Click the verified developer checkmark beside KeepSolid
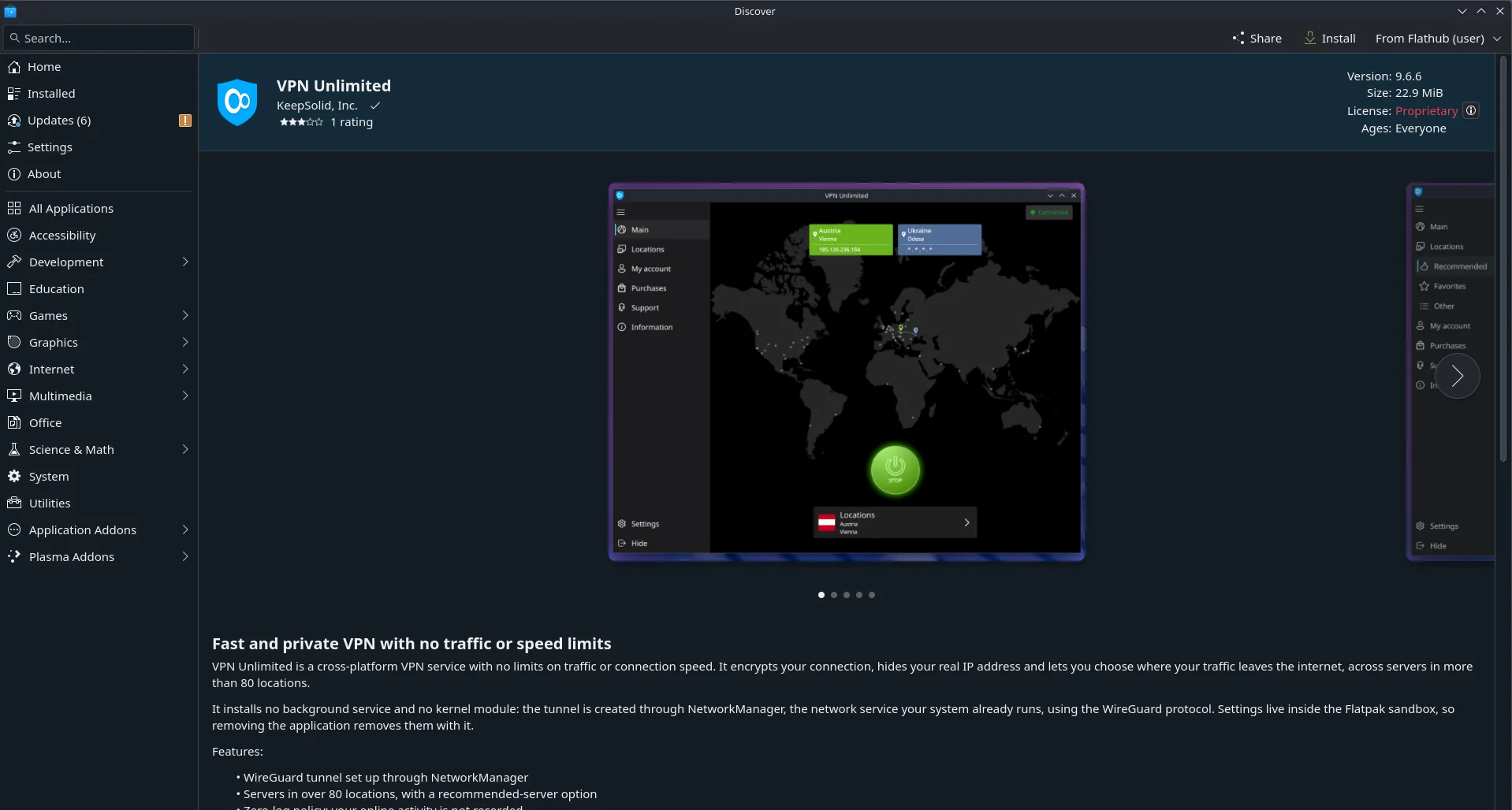This screenshot has width=1512, height=810. [375, 106]
